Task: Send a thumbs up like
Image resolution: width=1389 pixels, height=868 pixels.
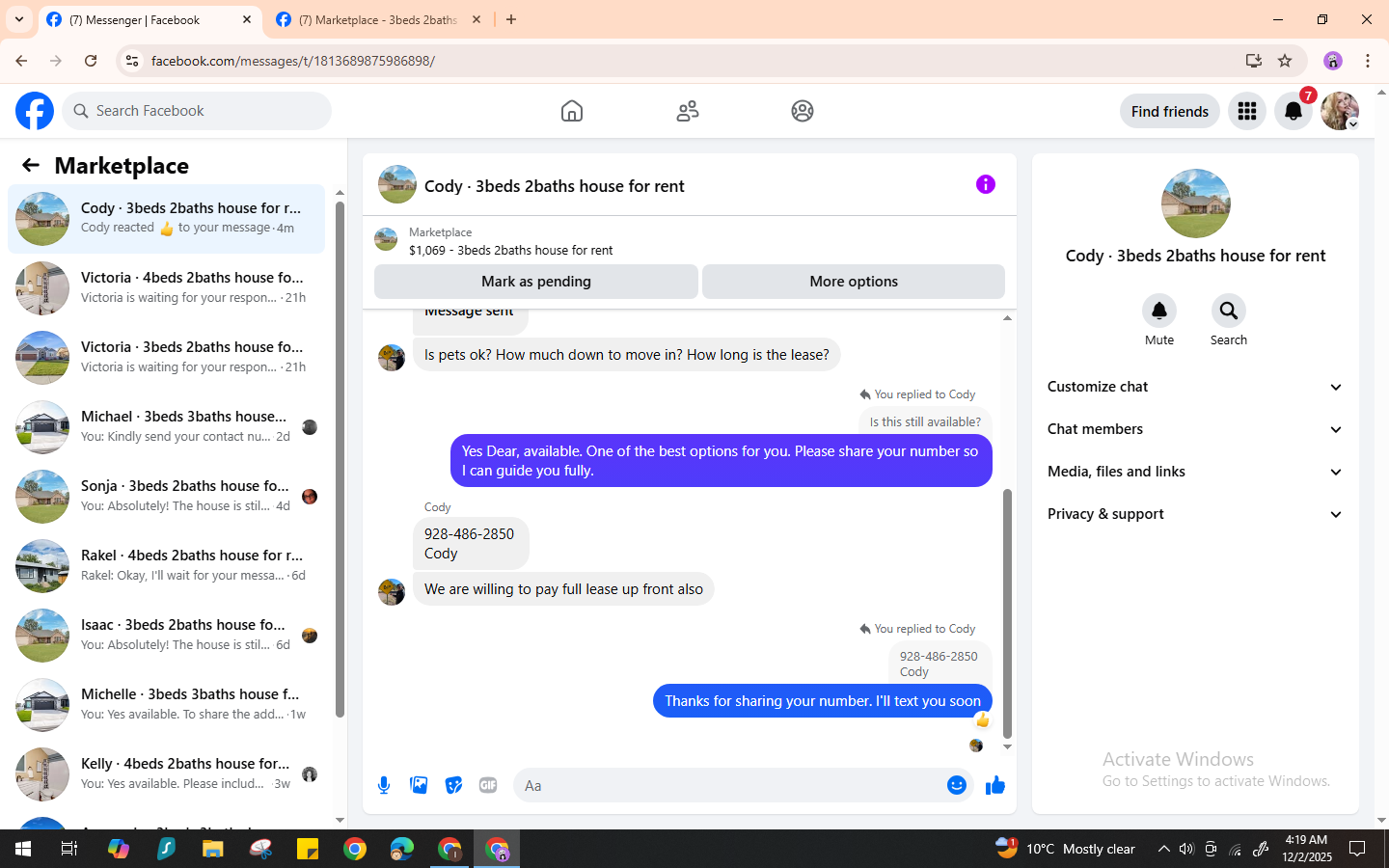Action: pos(995,785)
